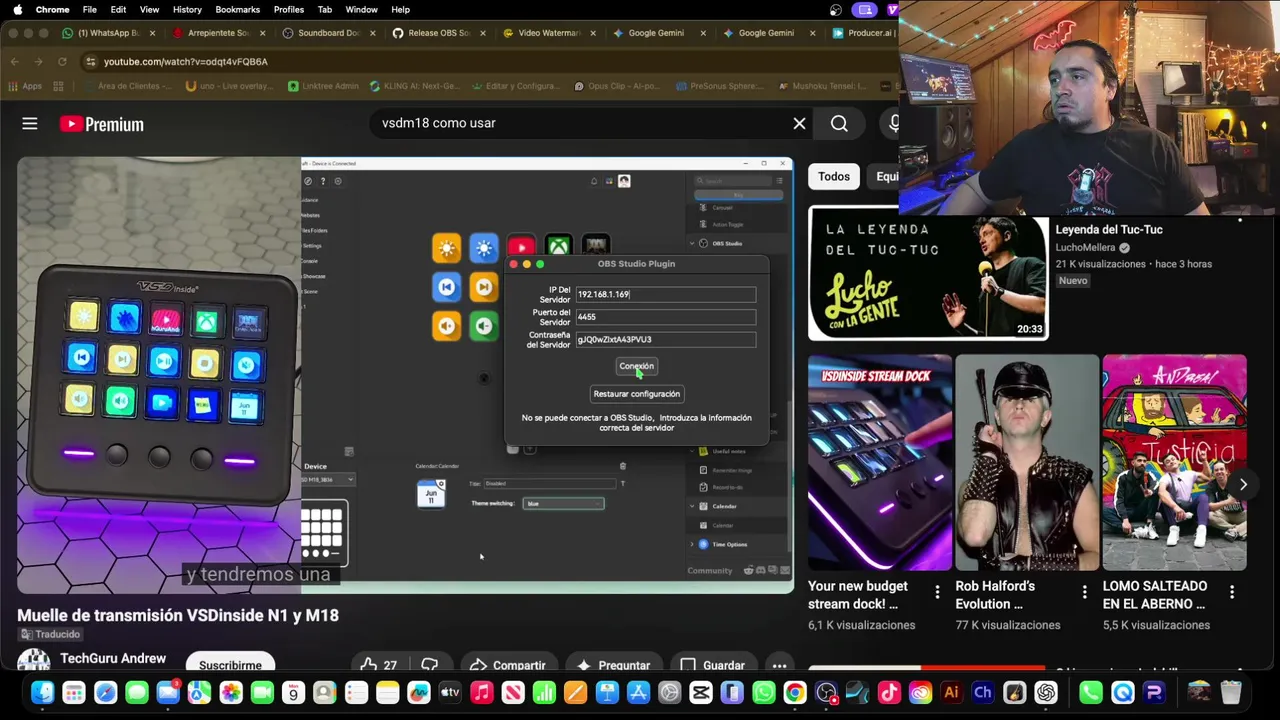Switch to the 'Soundboard Dock' tab

coord(326,33)
